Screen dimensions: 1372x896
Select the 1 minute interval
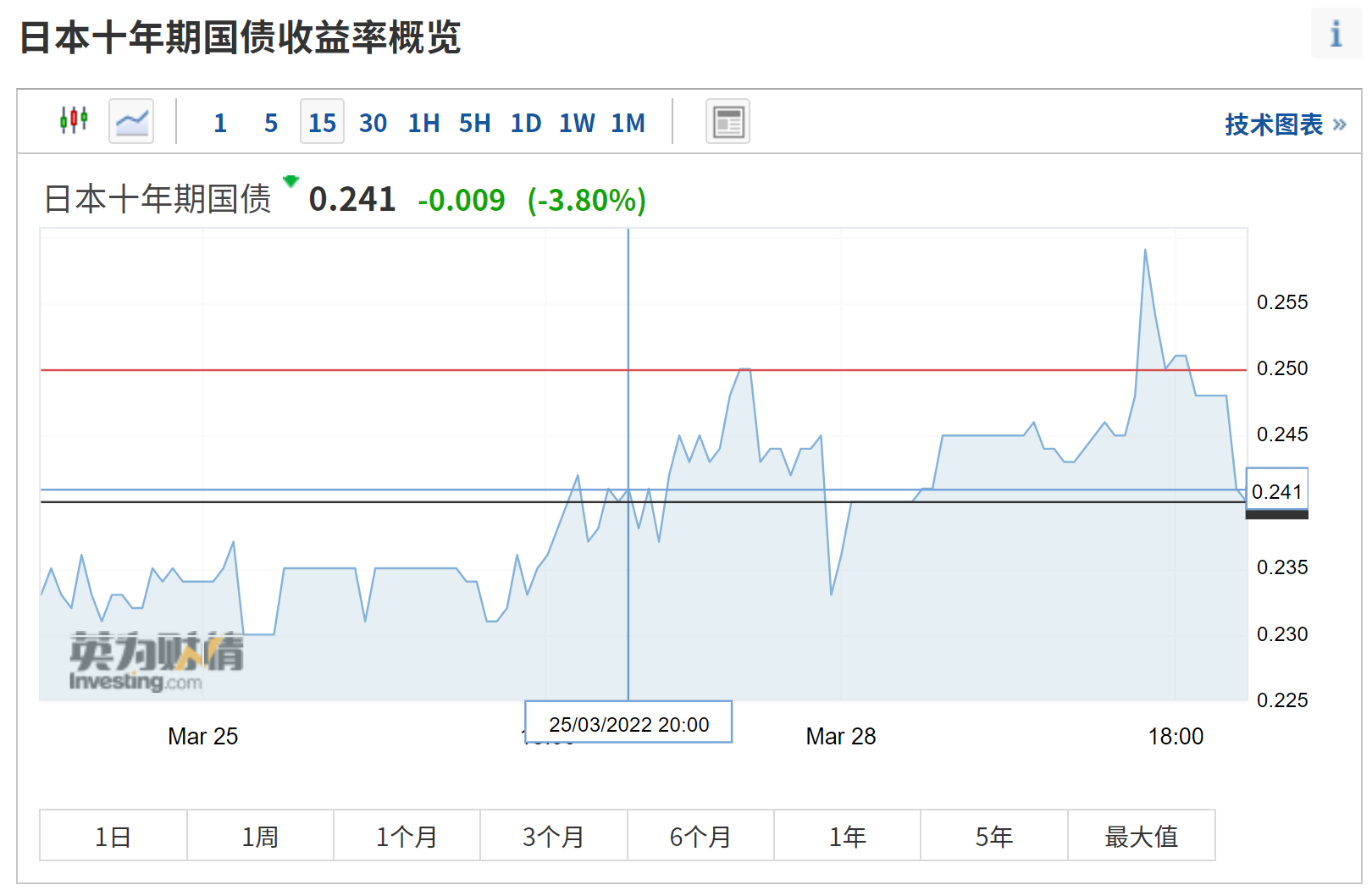click(x=220, y=123)
